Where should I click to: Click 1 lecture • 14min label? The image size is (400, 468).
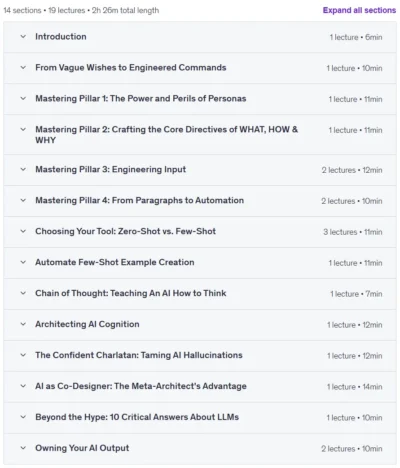pyautogui.click(x=355, y=387)
